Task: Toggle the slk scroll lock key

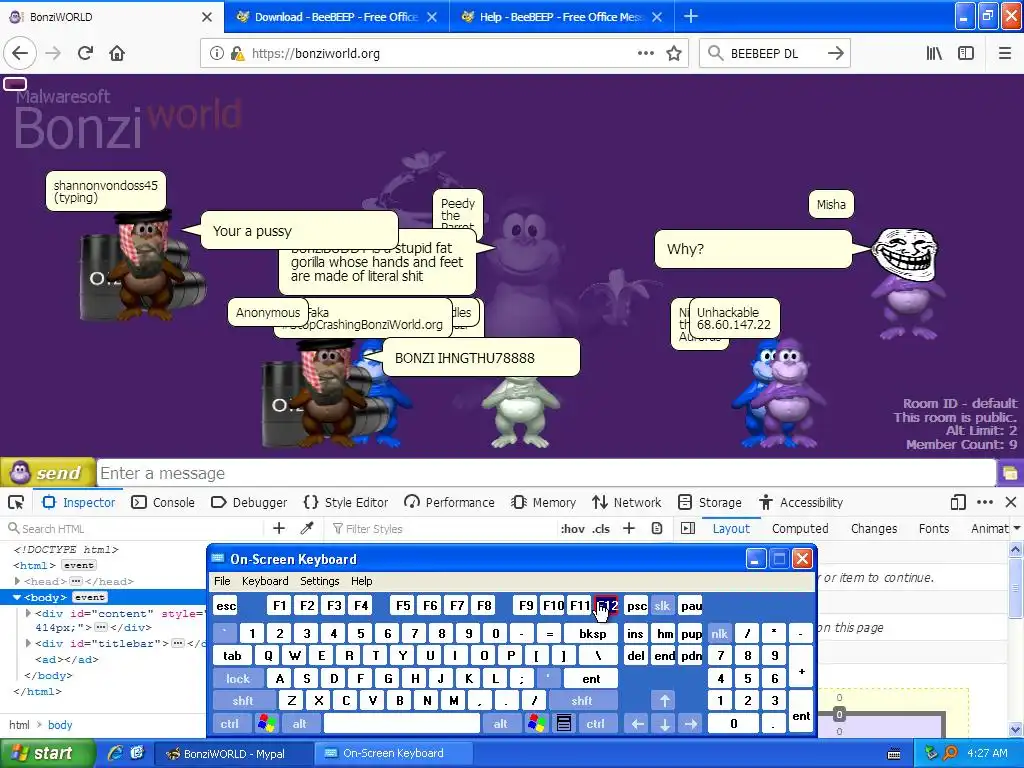Action: (x=662, y=606)
